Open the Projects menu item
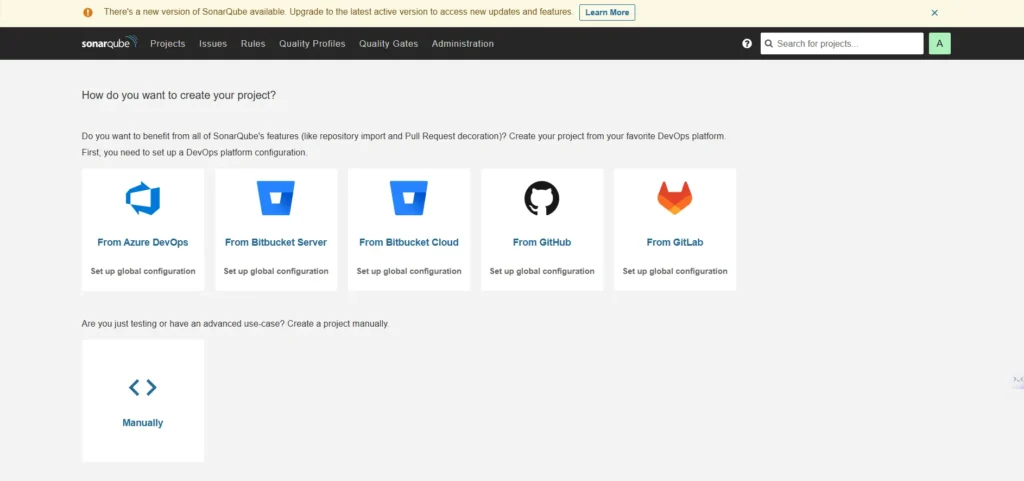This screenshot has height=481, width=1024. click(168, 44)
